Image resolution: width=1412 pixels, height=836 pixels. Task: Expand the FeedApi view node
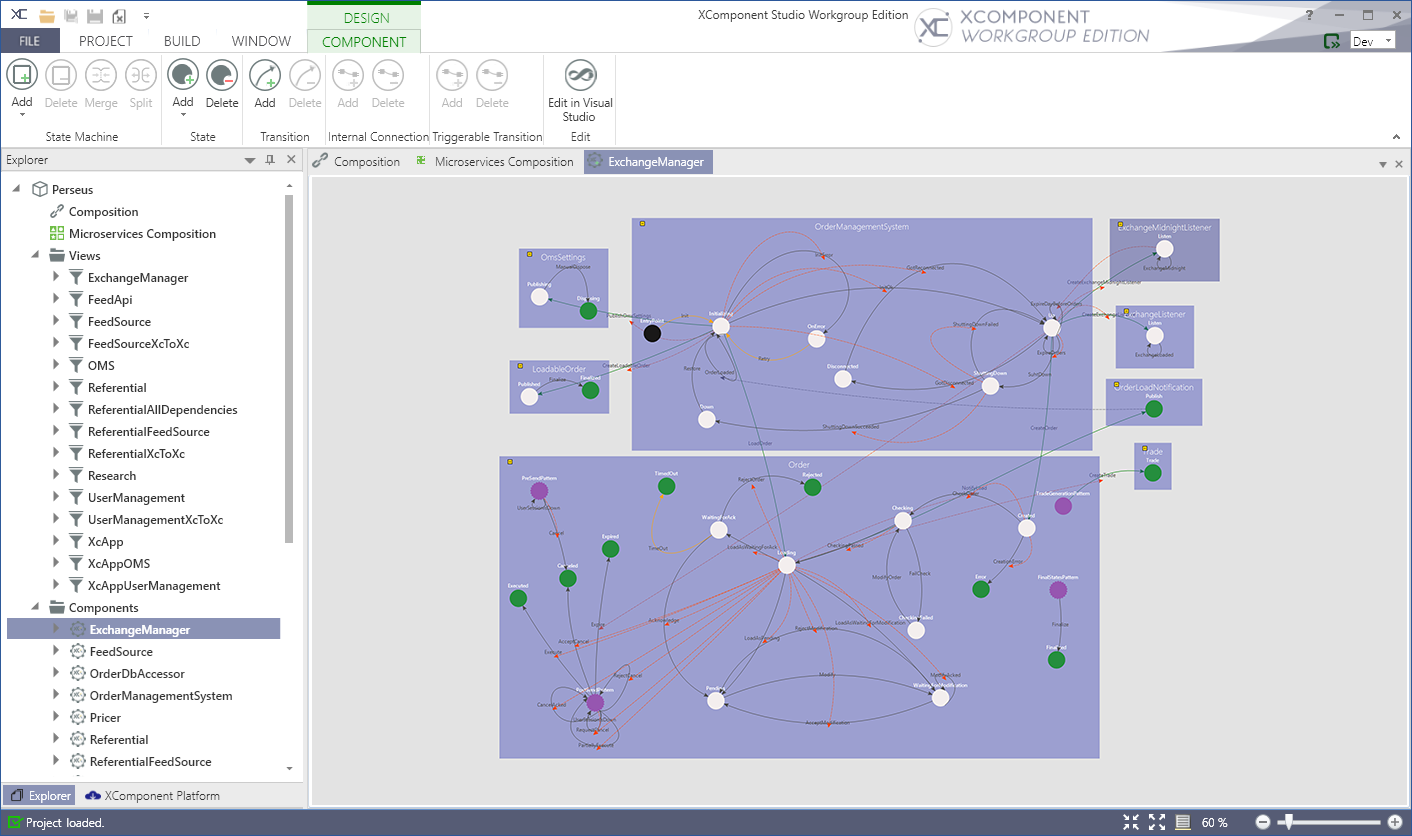click(x=56, y=300)
